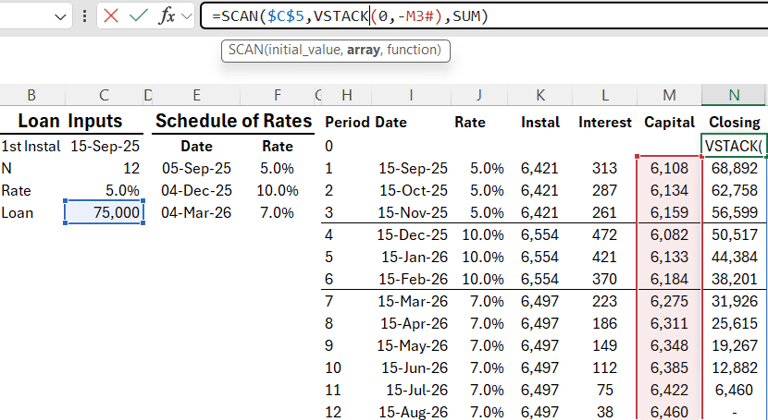
Task: Select column N header
Action: tap(733, 95)
